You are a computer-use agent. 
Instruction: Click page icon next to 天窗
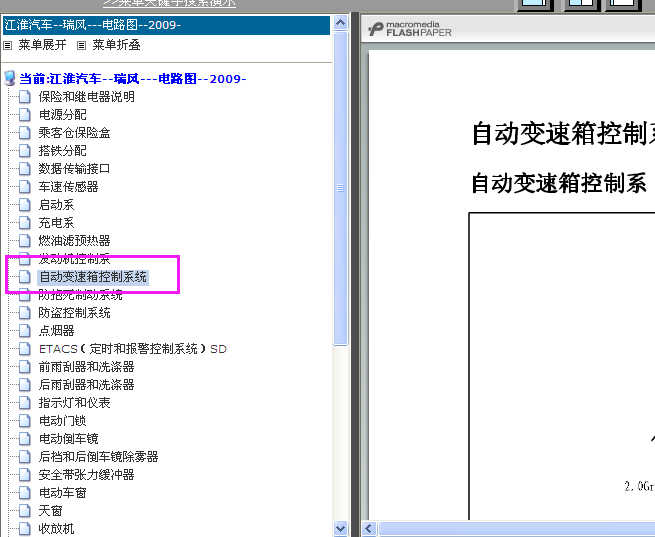pyautogui.click(x=25, y=511)
